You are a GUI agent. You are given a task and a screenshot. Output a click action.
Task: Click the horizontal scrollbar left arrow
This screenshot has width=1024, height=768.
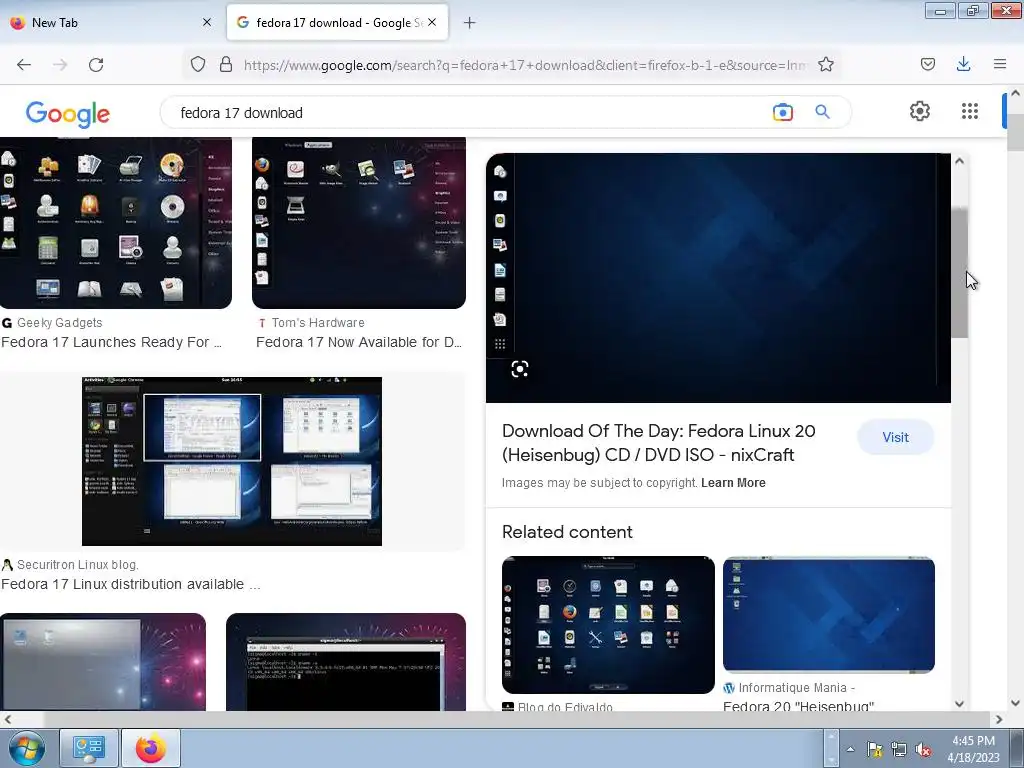coord(7,719)
